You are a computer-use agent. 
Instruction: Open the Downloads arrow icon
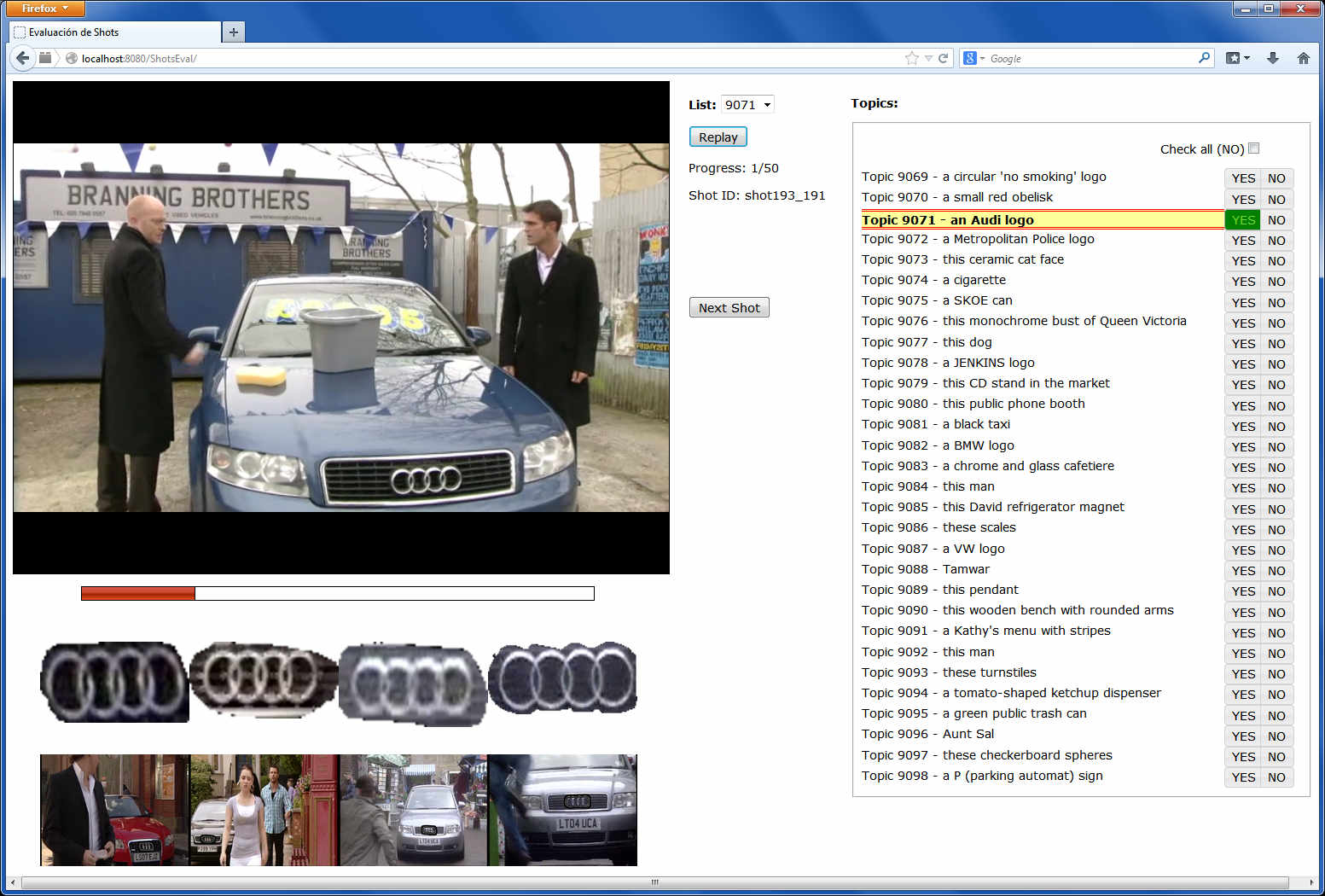[x=1272, y=58]
